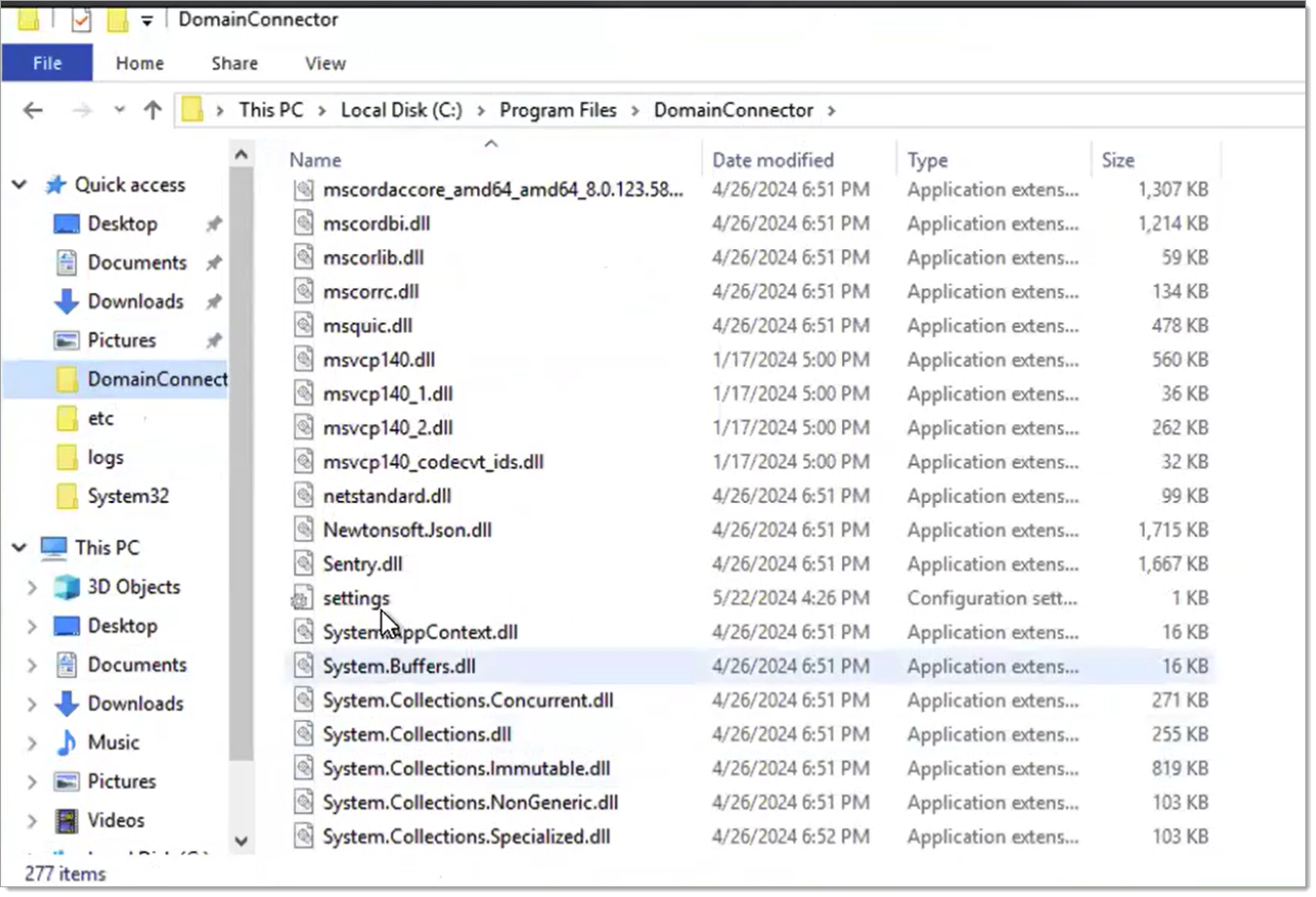Open the View ribbon tab
1316x897 pixels.
324,62
